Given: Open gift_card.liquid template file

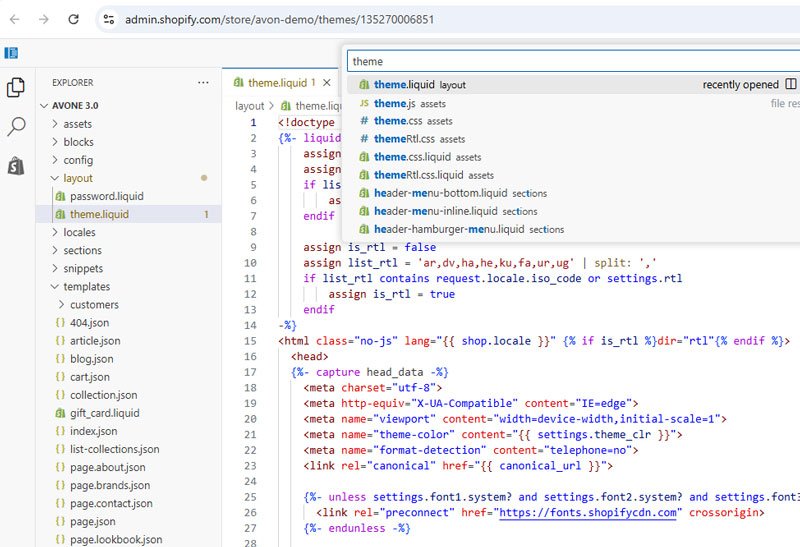Looking at the screenshot, I should click(x=129, y=413).
